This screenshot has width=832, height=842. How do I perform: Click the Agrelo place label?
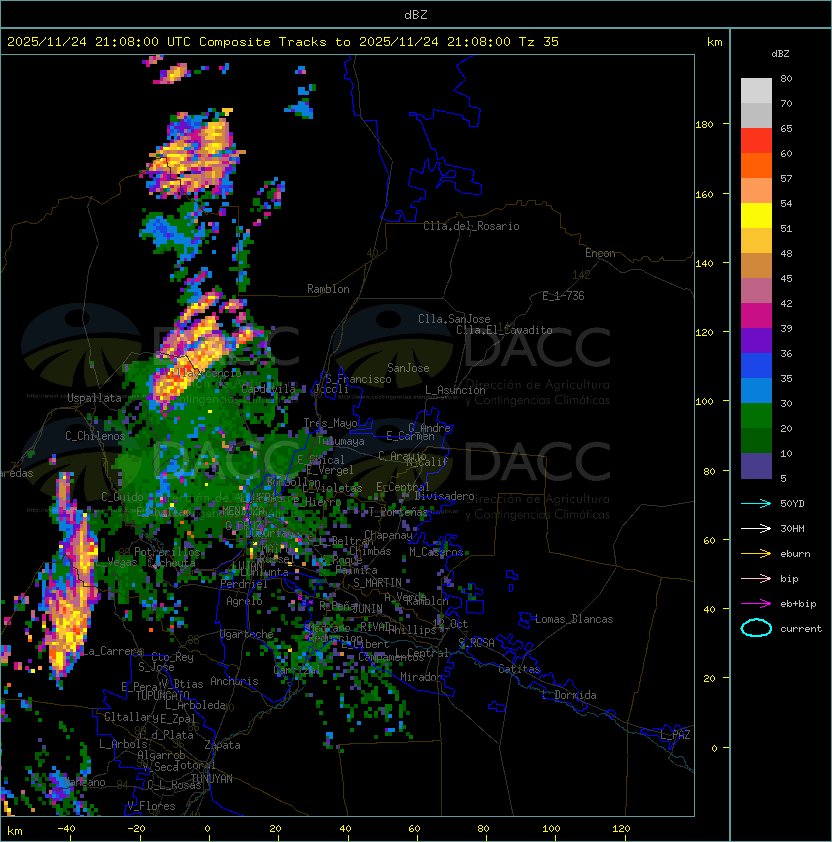pyautogui.click(x=244, y=601)
